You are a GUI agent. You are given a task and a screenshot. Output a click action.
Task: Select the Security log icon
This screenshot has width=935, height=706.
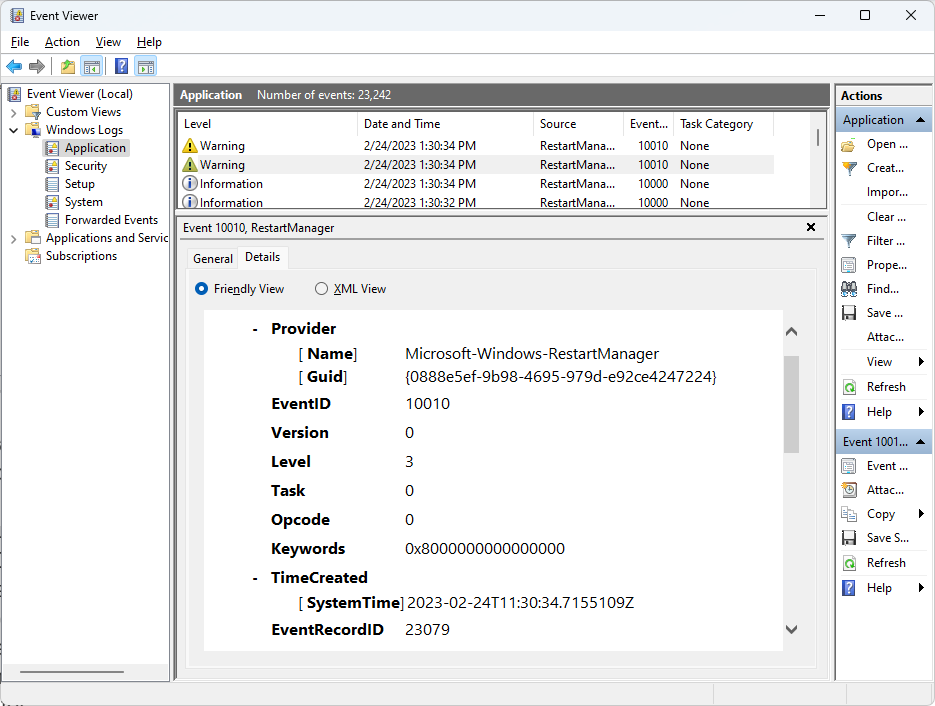click(x=52, y=166)
